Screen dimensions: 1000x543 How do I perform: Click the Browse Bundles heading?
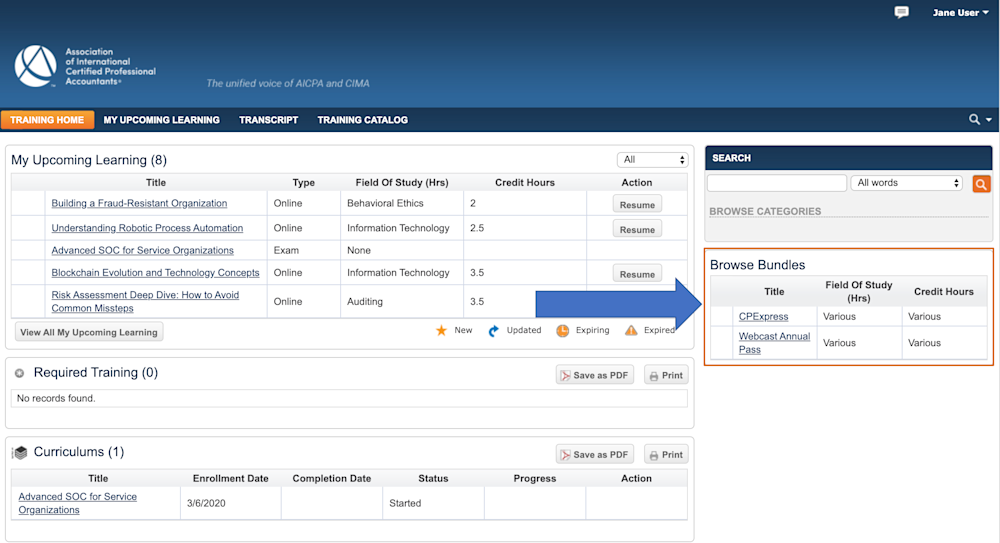click(758, 265)
